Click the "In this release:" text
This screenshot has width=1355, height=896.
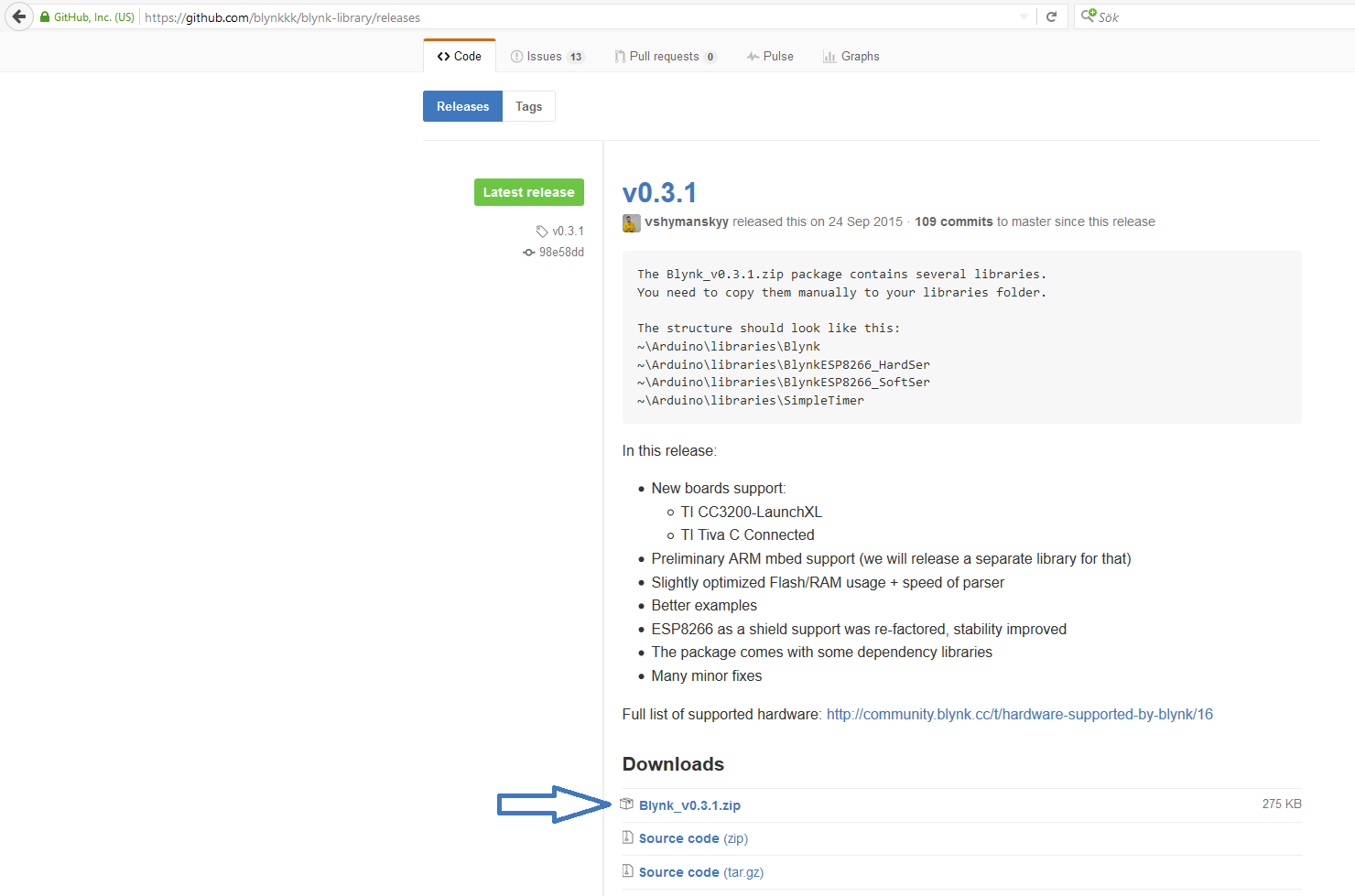(x=669, y=450)
